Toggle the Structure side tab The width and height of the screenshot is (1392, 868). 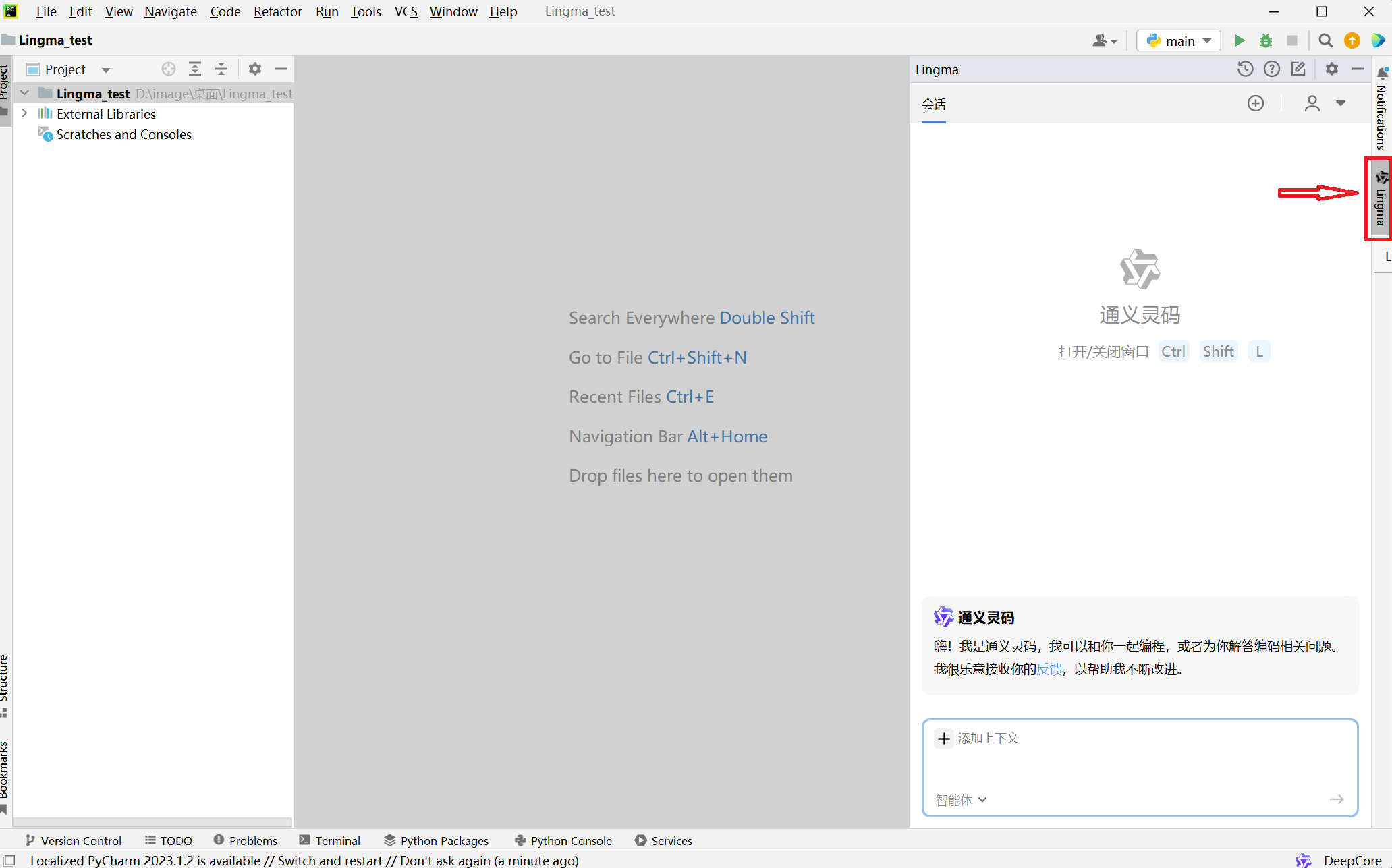click(x=5, y=685)
